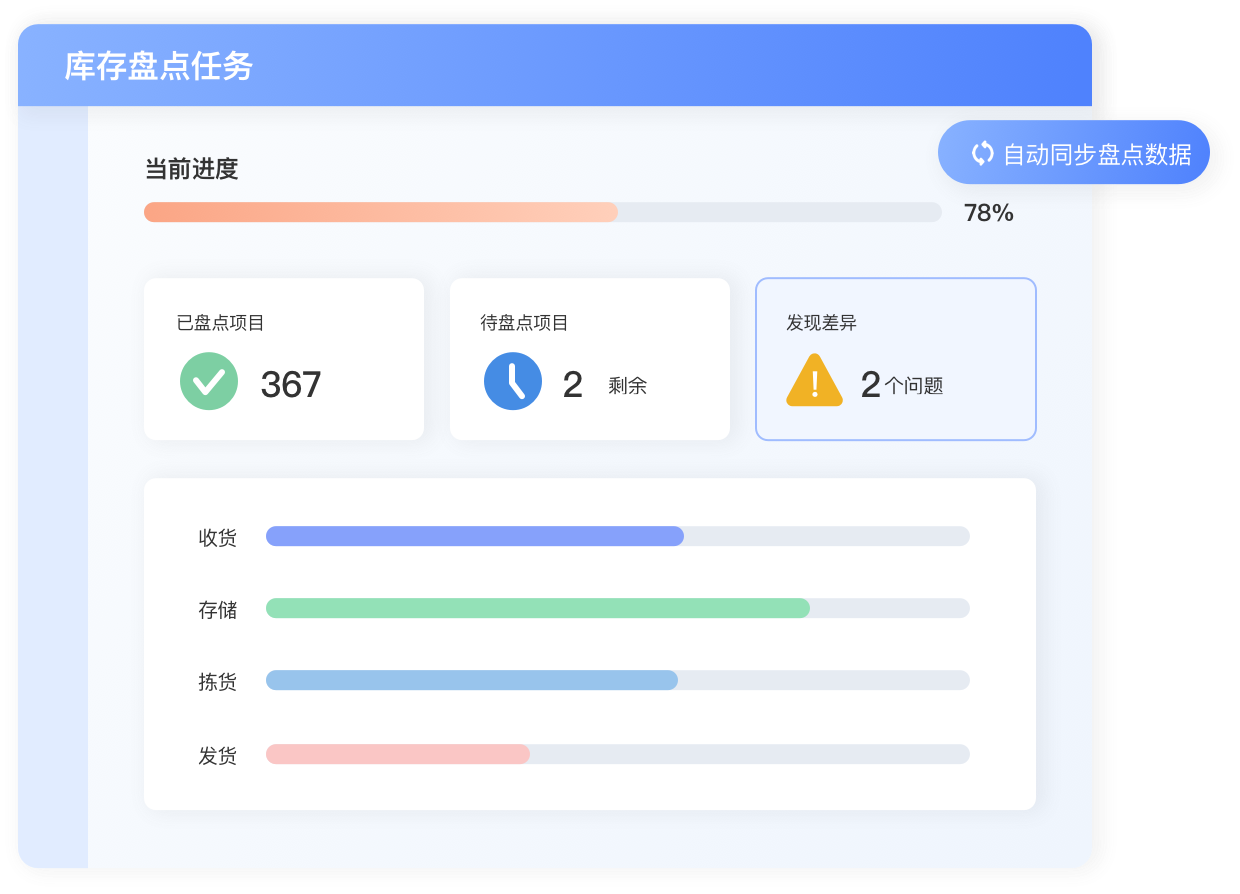Click the blue clock icon for 待盘点项目
1240x894 pixels.
click(513, 381)
